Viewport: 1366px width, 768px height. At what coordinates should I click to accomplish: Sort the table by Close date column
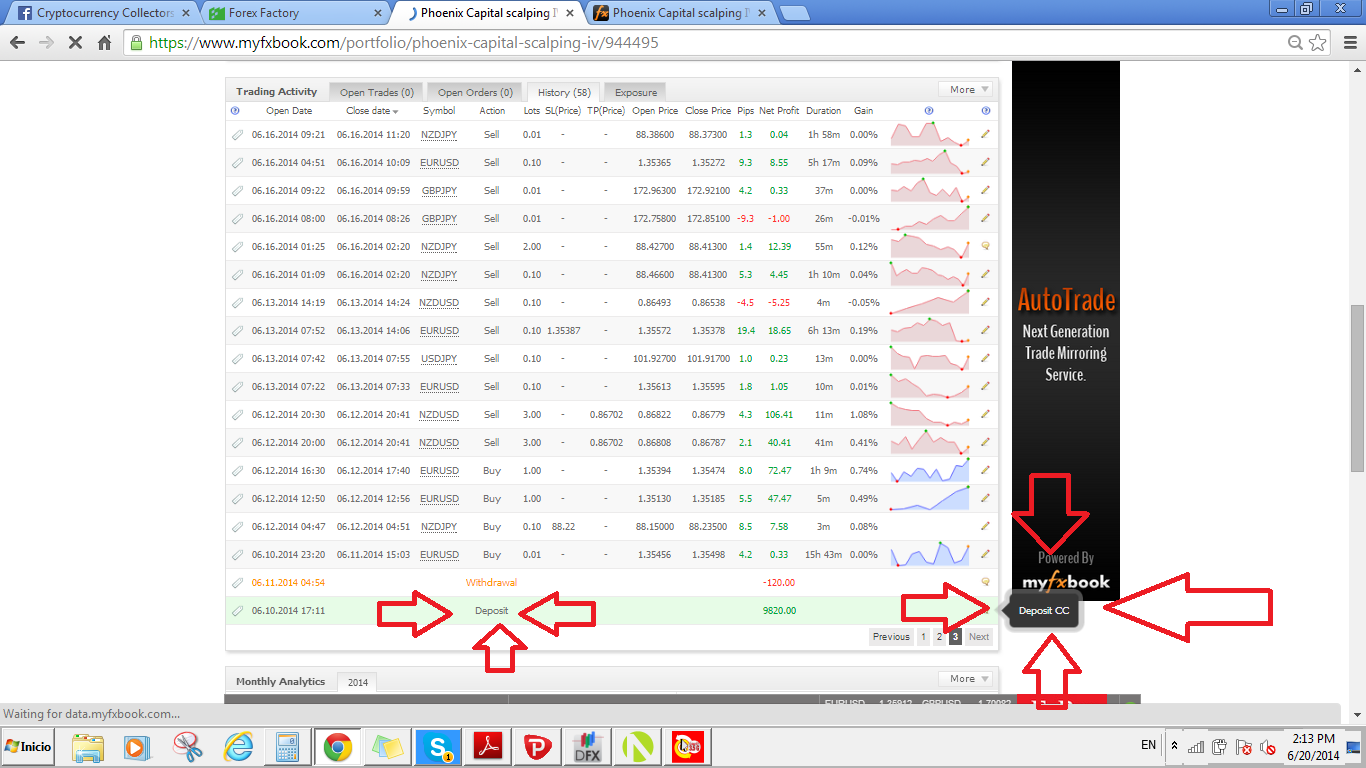click(371, 111)
